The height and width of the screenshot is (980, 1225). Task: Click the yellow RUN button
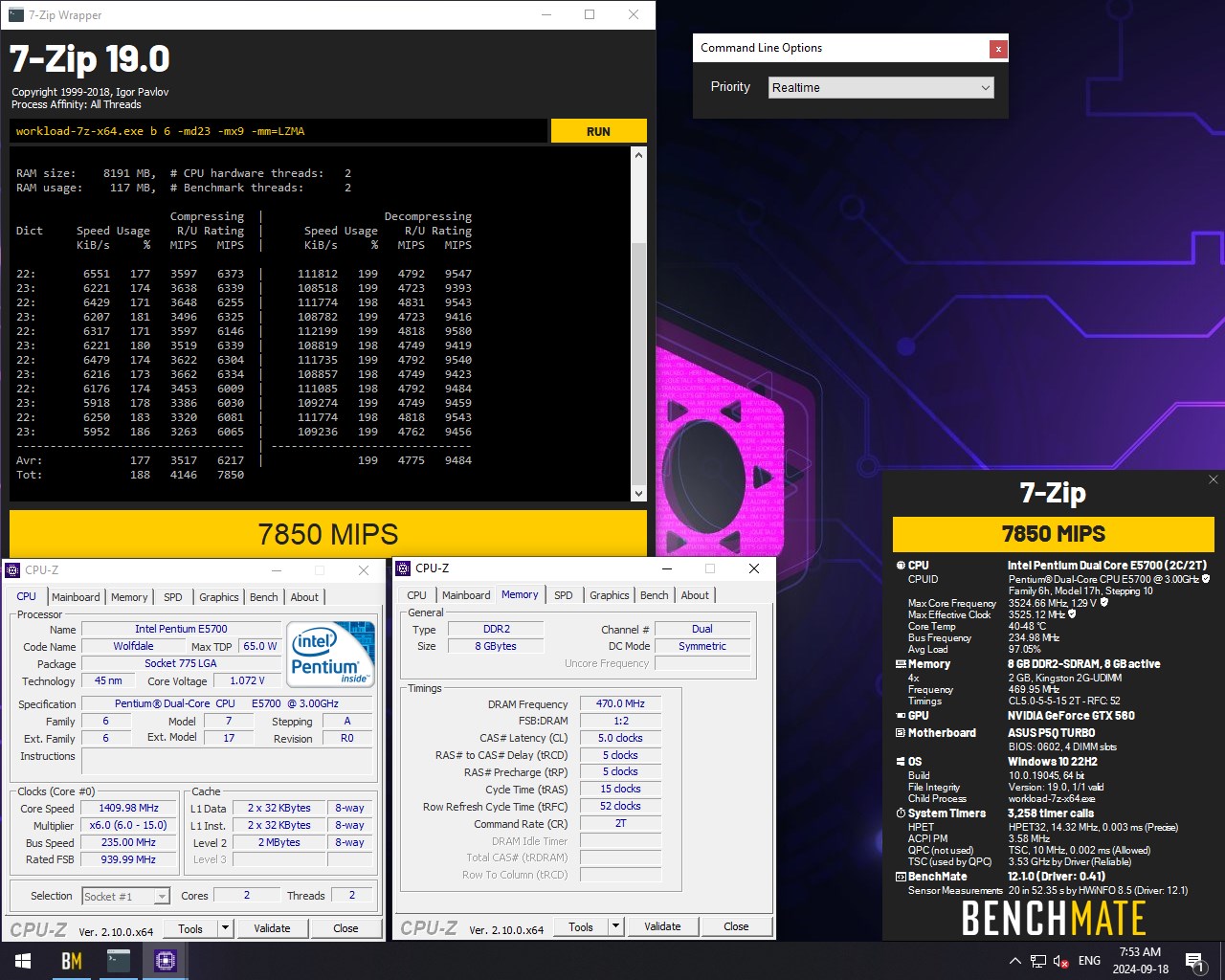598,131
